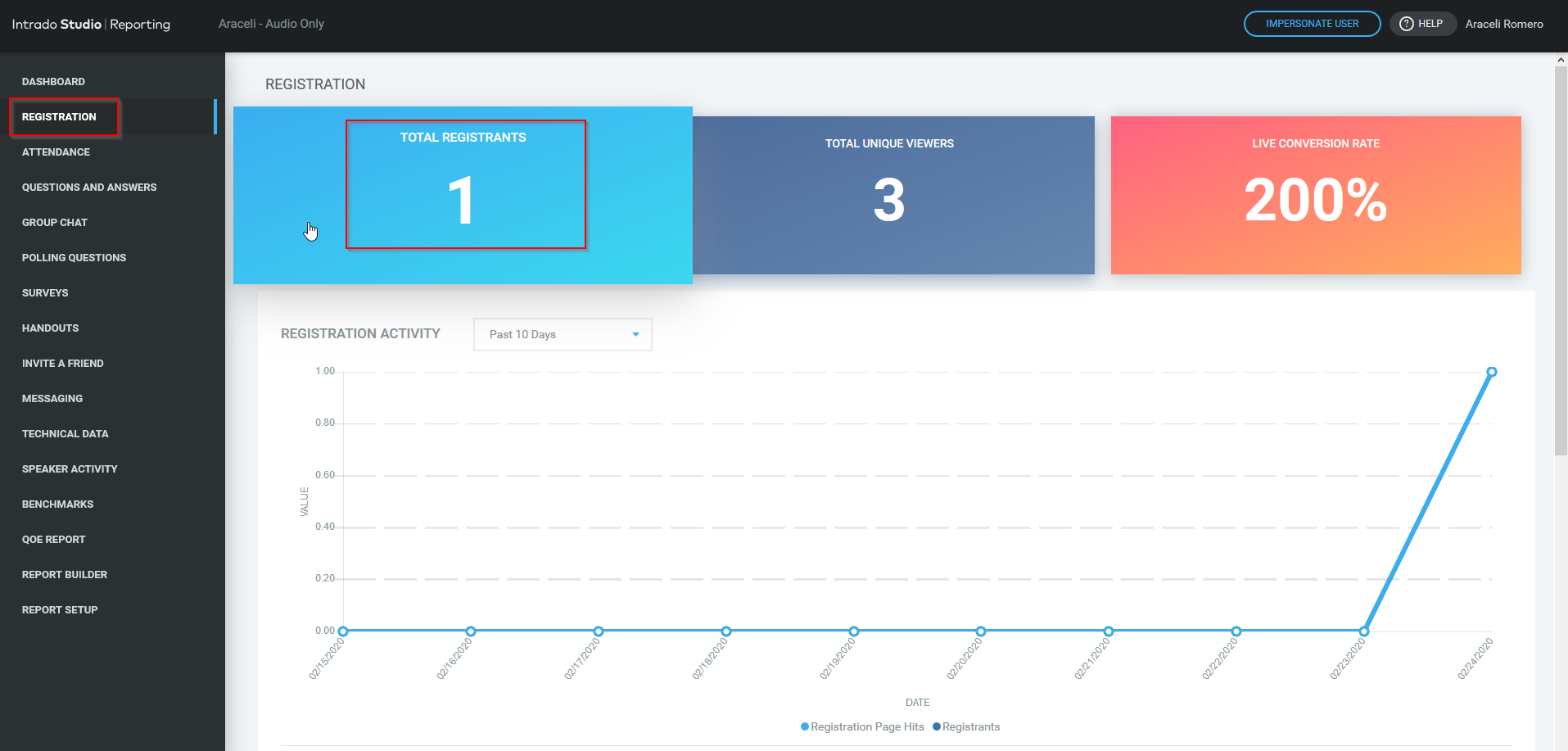Open Report Setup
Image resolution: width=1568 pixels, height=751 pixels.
coord(60,610)
